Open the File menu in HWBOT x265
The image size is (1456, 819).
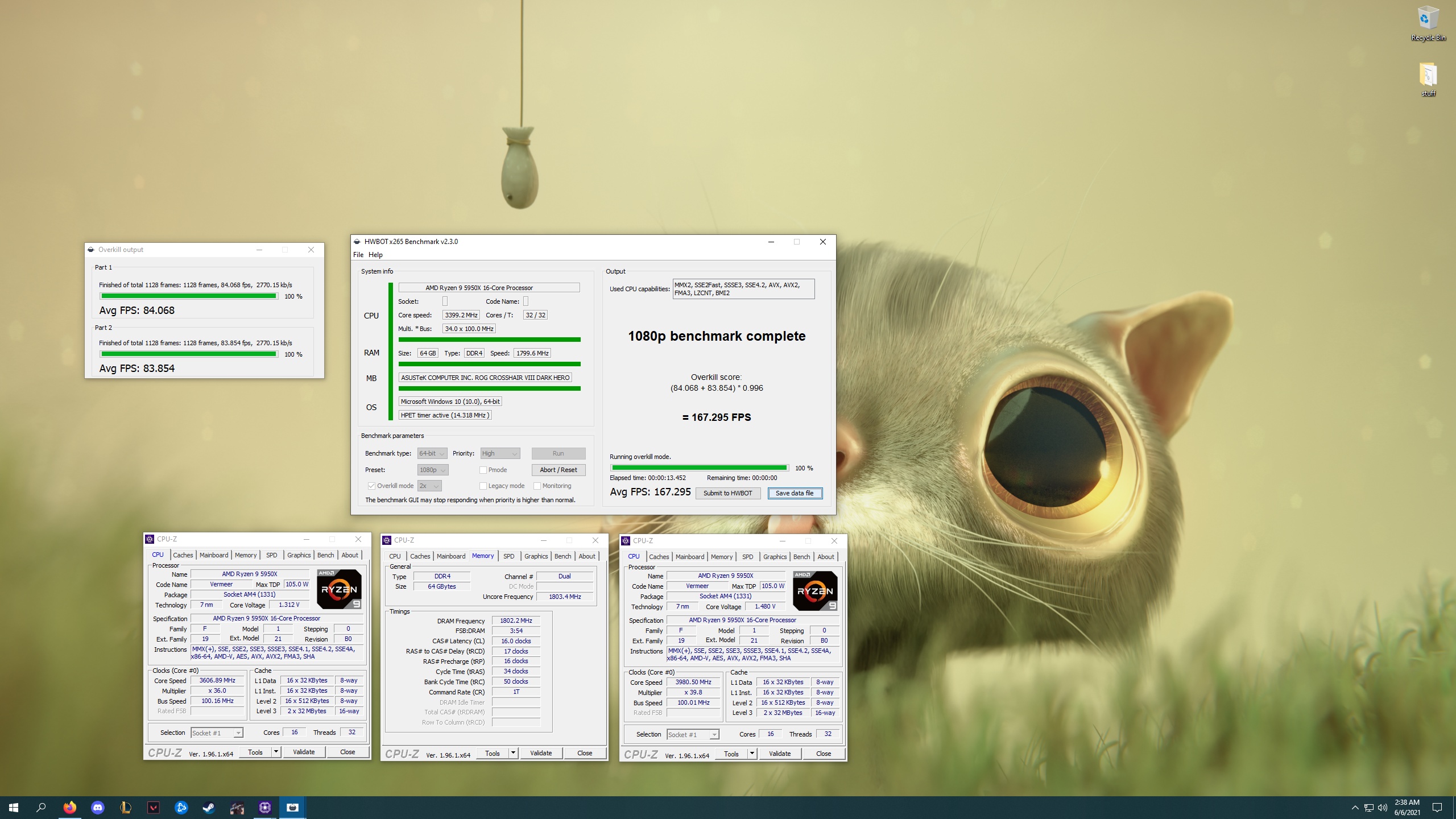point(358,255)
